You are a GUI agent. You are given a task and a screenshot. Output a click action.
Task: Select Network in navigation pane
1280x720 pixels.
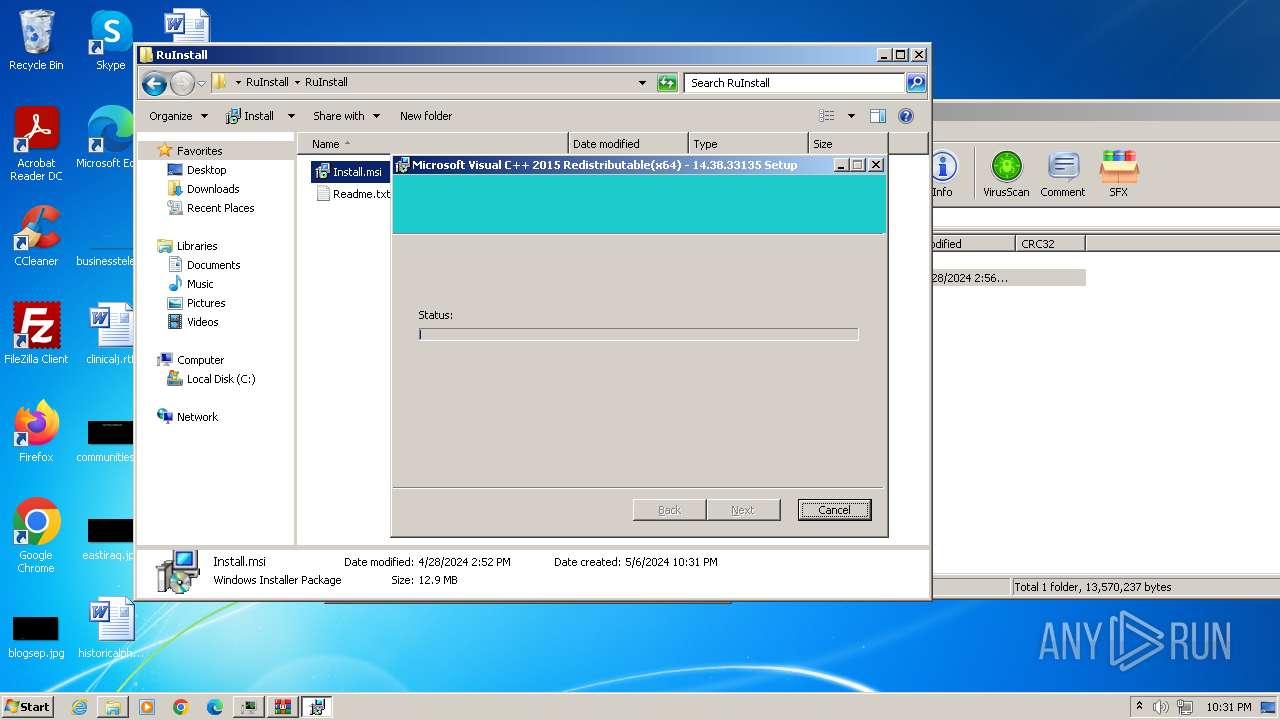[197, 417]
